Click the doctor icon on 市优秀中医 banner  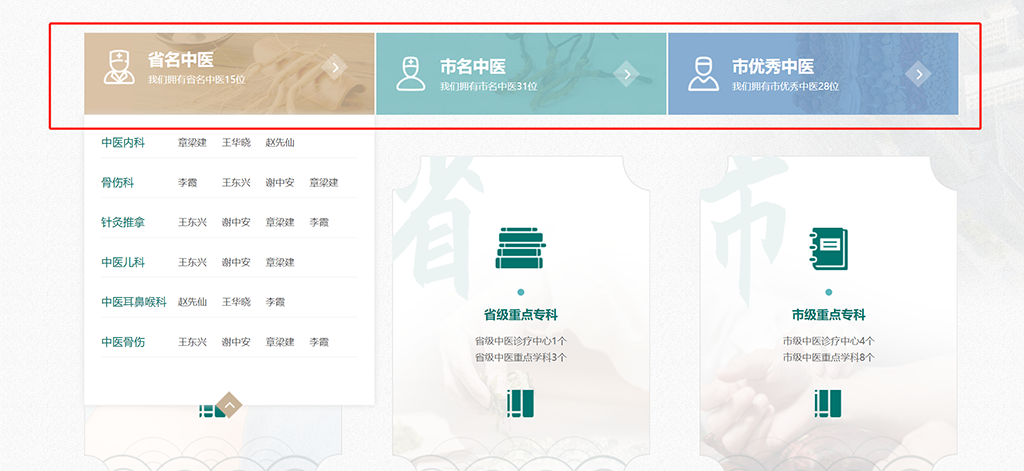(x=703, y=74)
